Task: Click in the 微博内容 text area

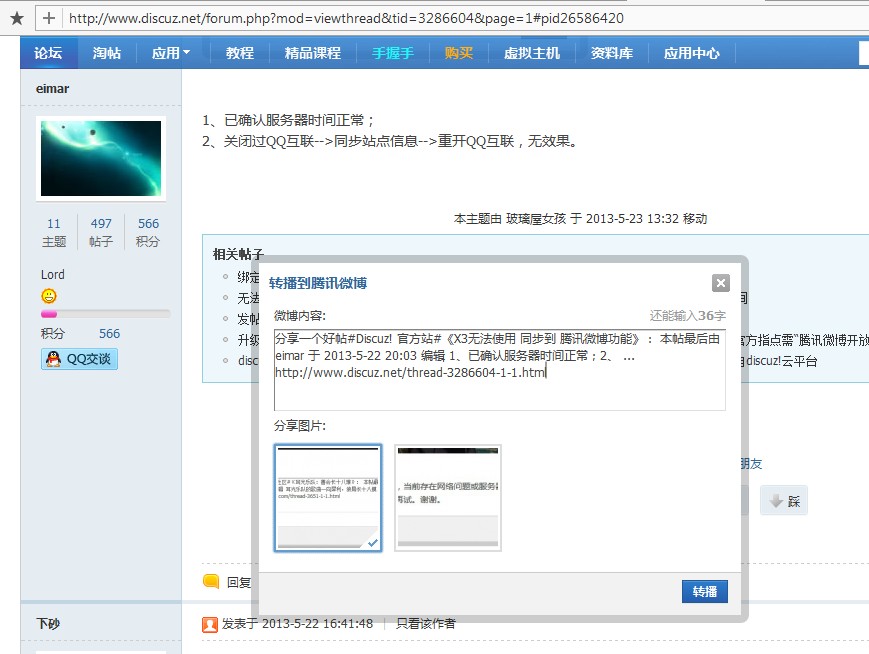Action: (500, 370)
